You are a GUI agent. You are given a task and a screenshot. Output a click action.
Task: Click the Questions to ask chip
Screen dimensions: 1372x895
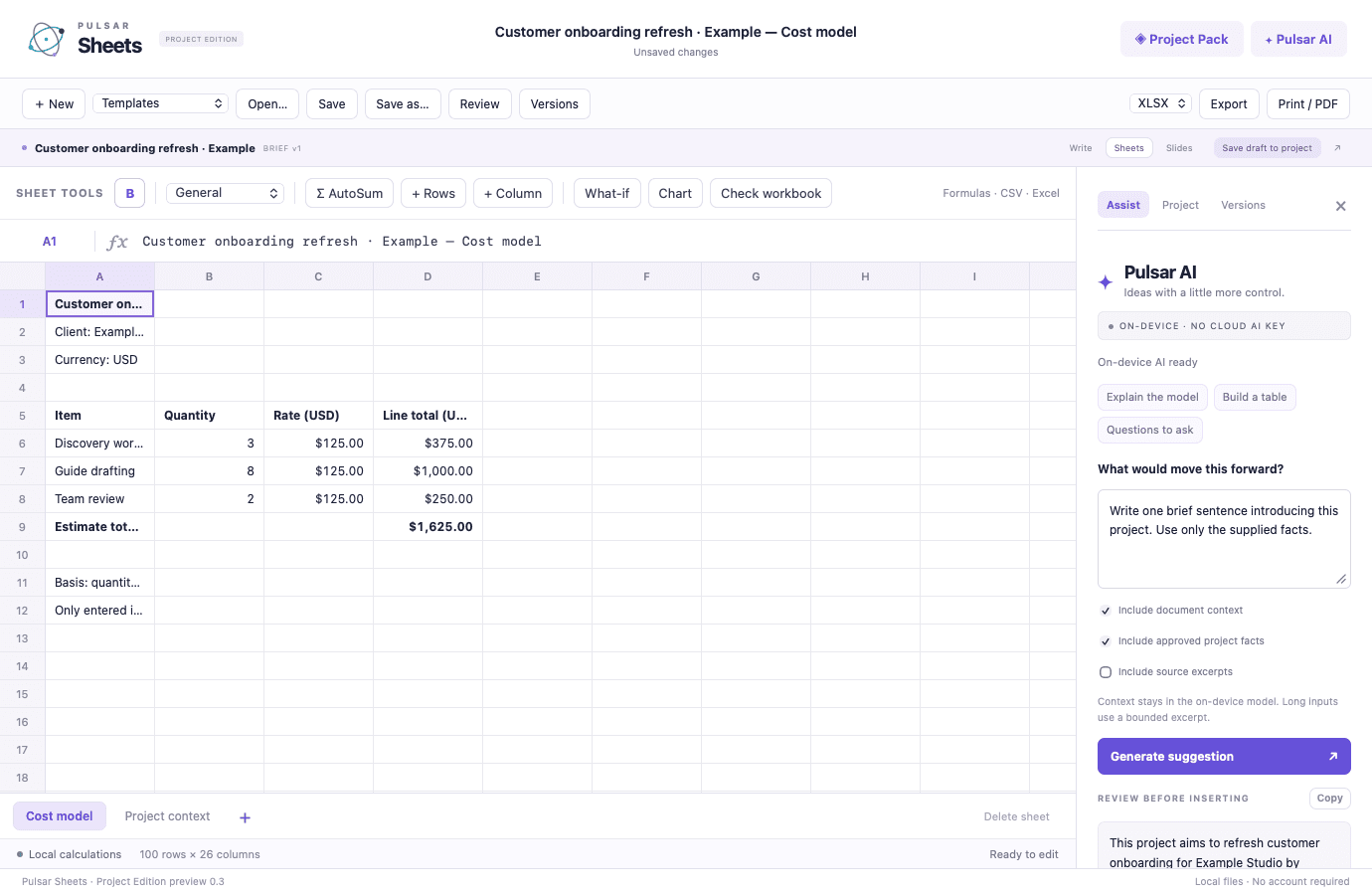[x=1149, y=430]
